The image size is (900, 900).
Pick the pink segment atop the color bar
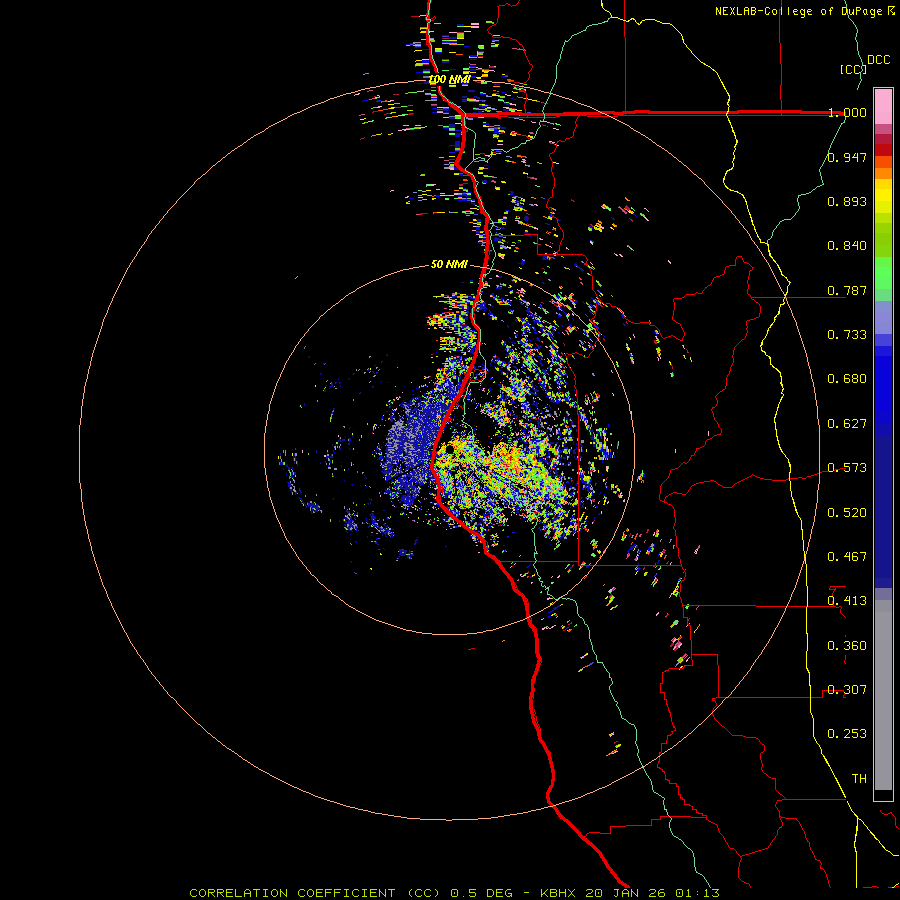[883, 107]
